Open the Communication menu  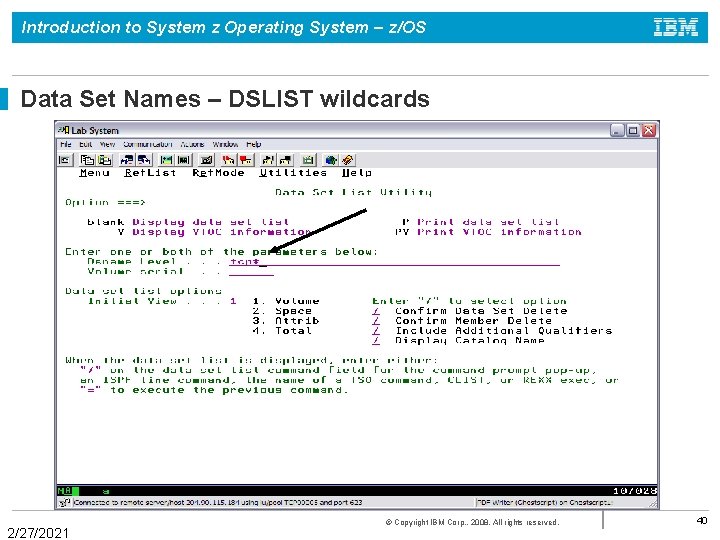tap(147, 144)
